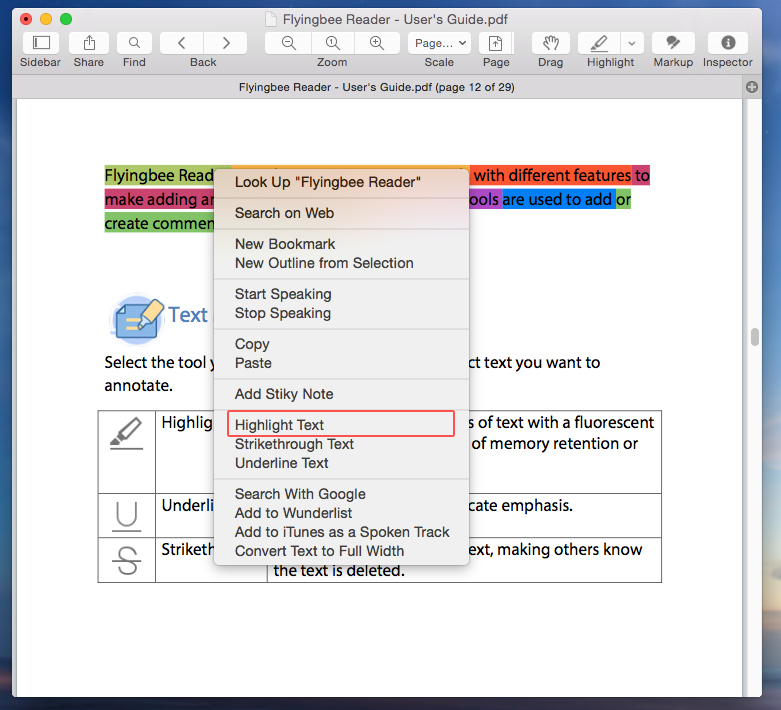Select the Highlight pen tool
This screenshot has height=710, width=781.
[x=599, y=43]
